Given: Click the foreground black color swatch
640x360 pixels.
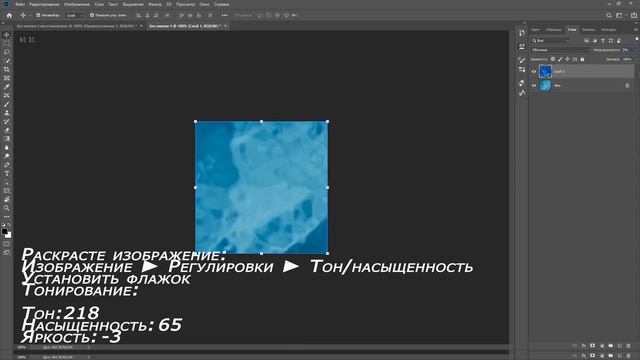Looking at the screenshot, I should (x=4, y=231).
